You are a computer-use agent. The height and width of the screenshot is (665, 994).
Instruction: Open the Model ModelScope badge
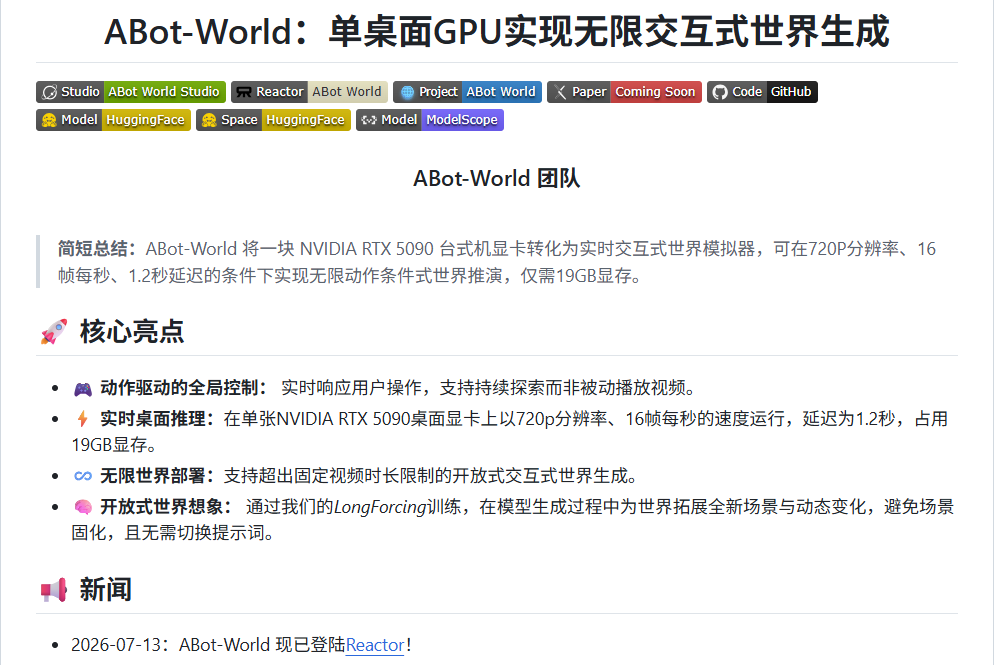pos(430,120)
